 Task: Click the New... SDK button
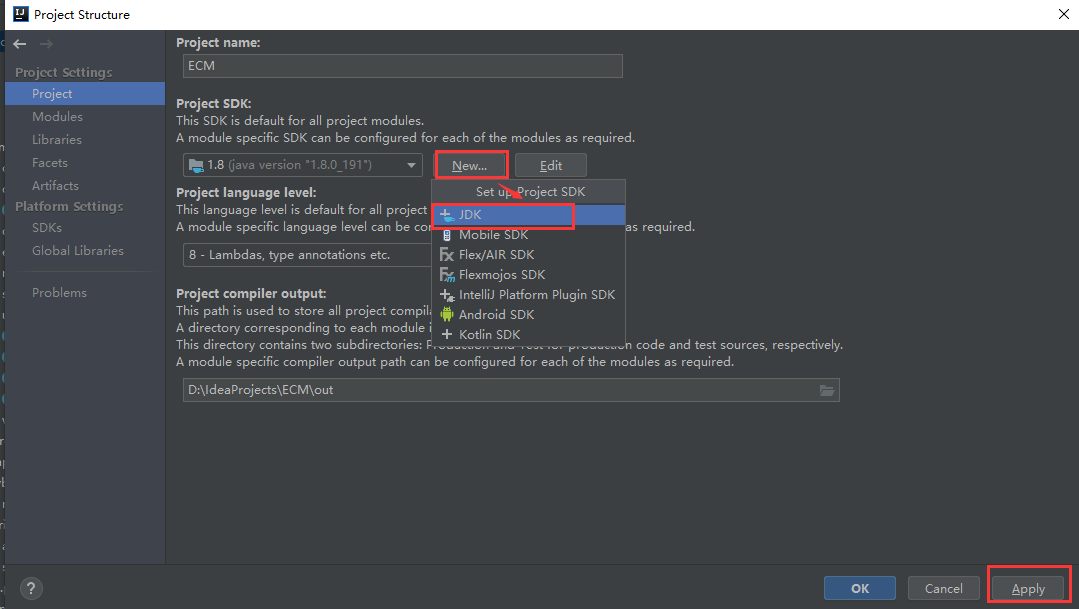tap(469, 165)
